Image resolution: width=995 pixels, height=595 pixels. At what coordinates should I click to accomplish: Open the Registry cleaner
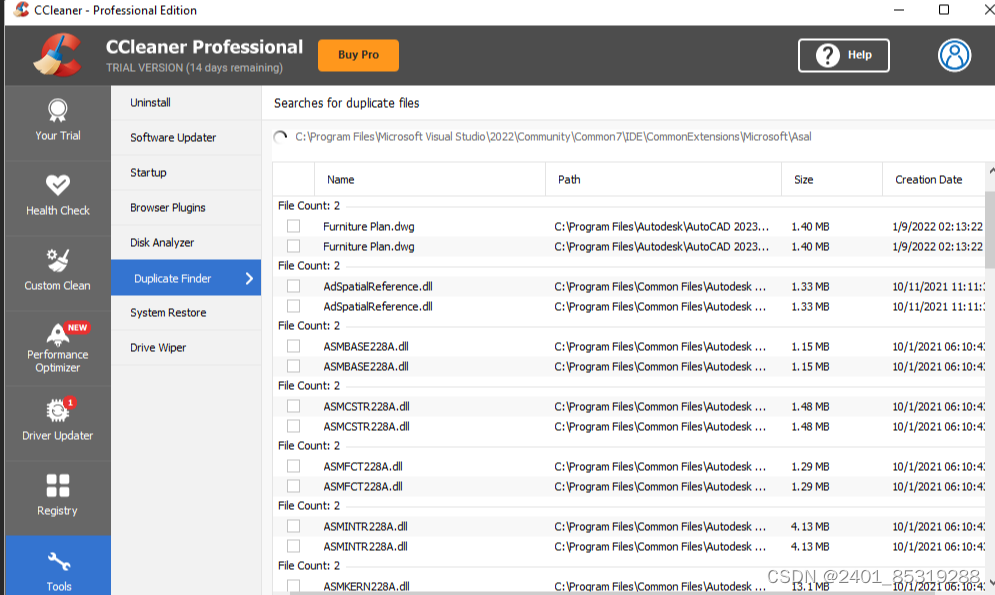pyautogui.click(x=57, y=497)
